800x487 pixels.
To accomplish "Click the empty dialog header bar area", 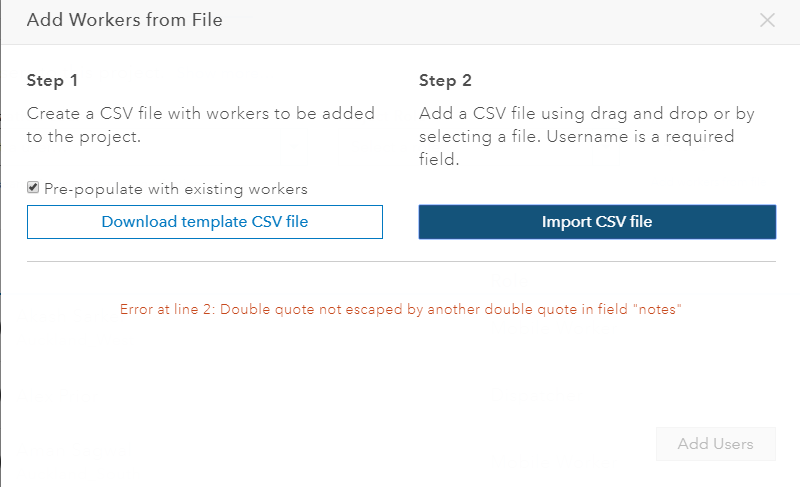I will point(500,20).
